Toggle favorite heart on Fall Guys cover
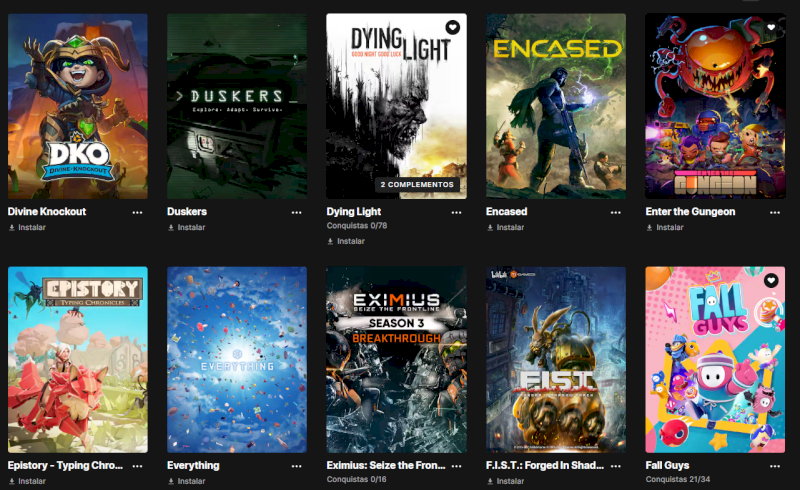The width and height of the screenshot is (800, 490). [771, 280]
